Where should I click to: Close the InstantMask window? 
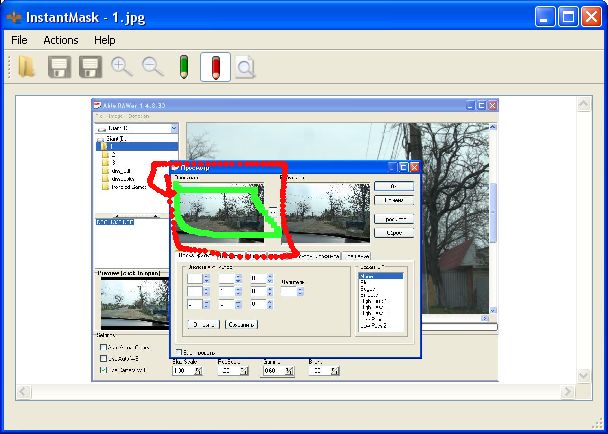[x=591, y=16]
